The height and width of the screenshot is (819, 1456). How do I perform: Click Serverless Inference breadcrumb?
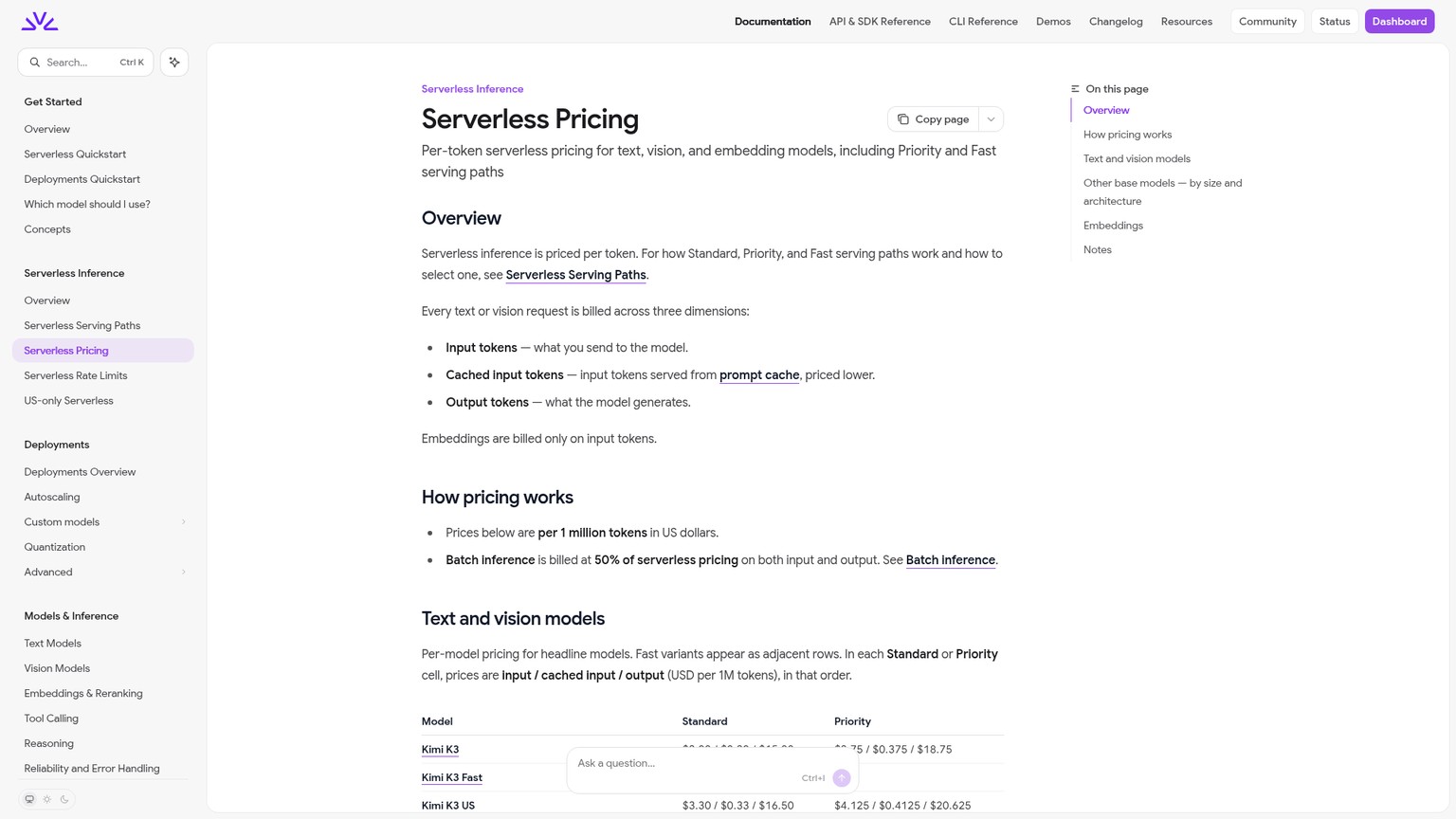coord(472,89)
